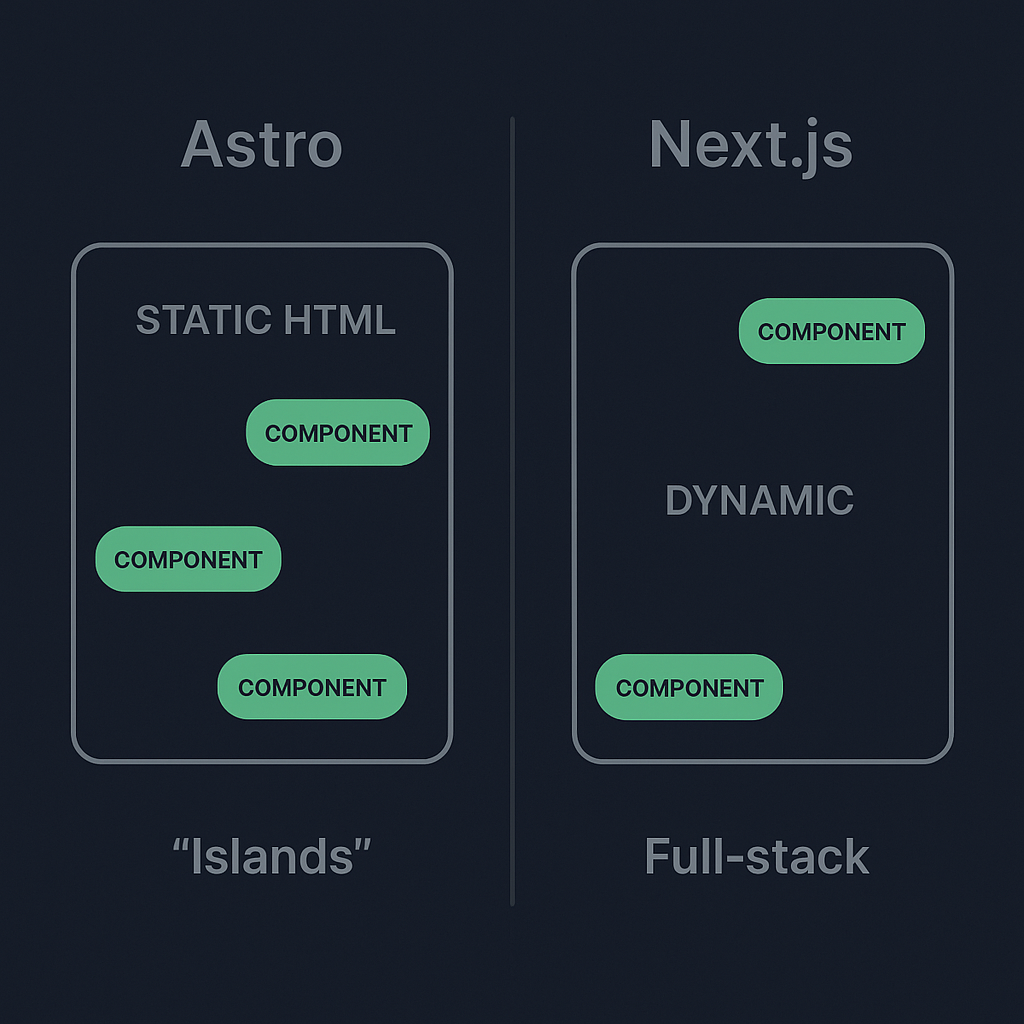Screen dimensions: 1024x1024
Task: Click the COMPONENT pill above DYNAMIC
Action: [x=831, y=331]
